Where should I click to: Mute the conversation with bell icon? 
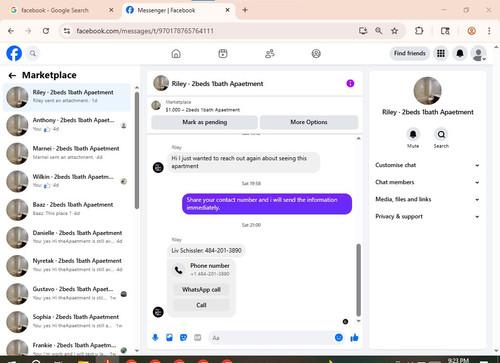(x=413, y=134)
